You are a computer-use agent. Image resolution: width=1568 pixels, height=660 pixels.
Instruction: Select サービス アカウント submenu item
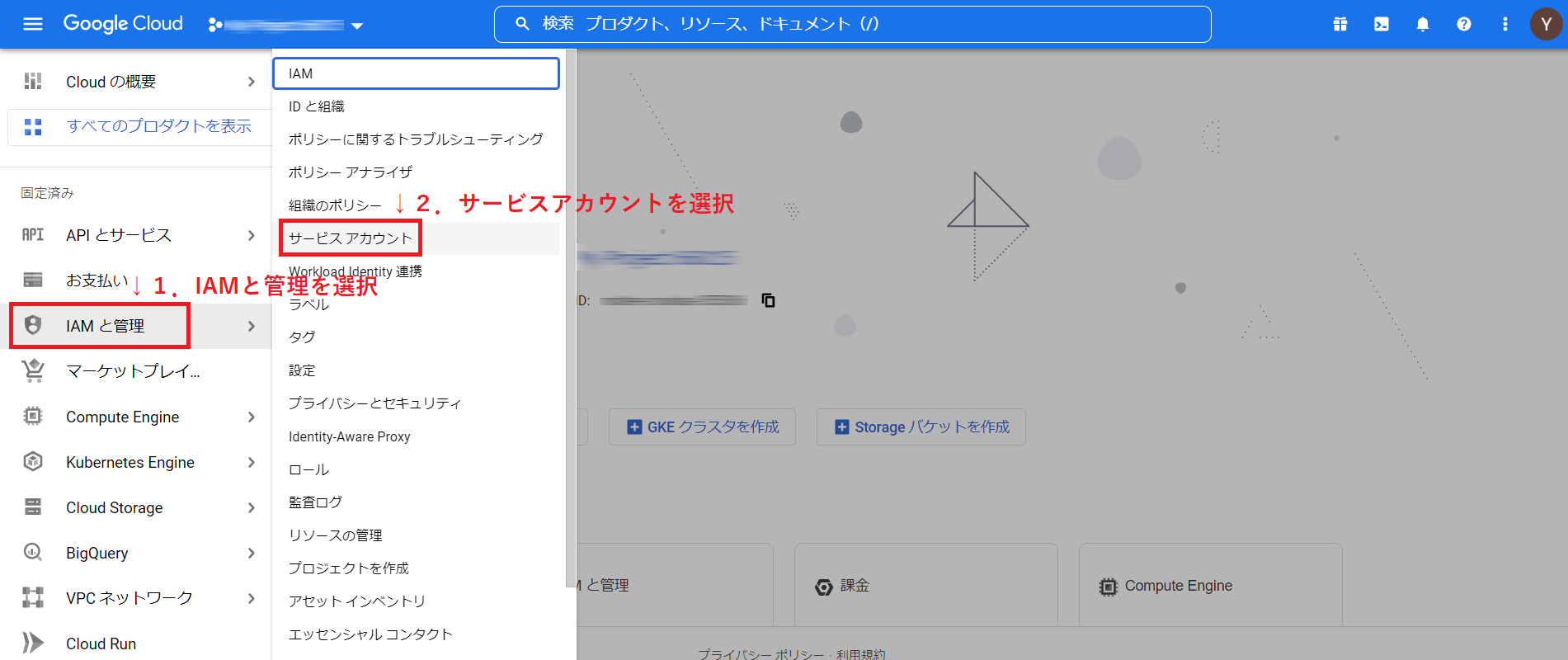coord(416,238)
